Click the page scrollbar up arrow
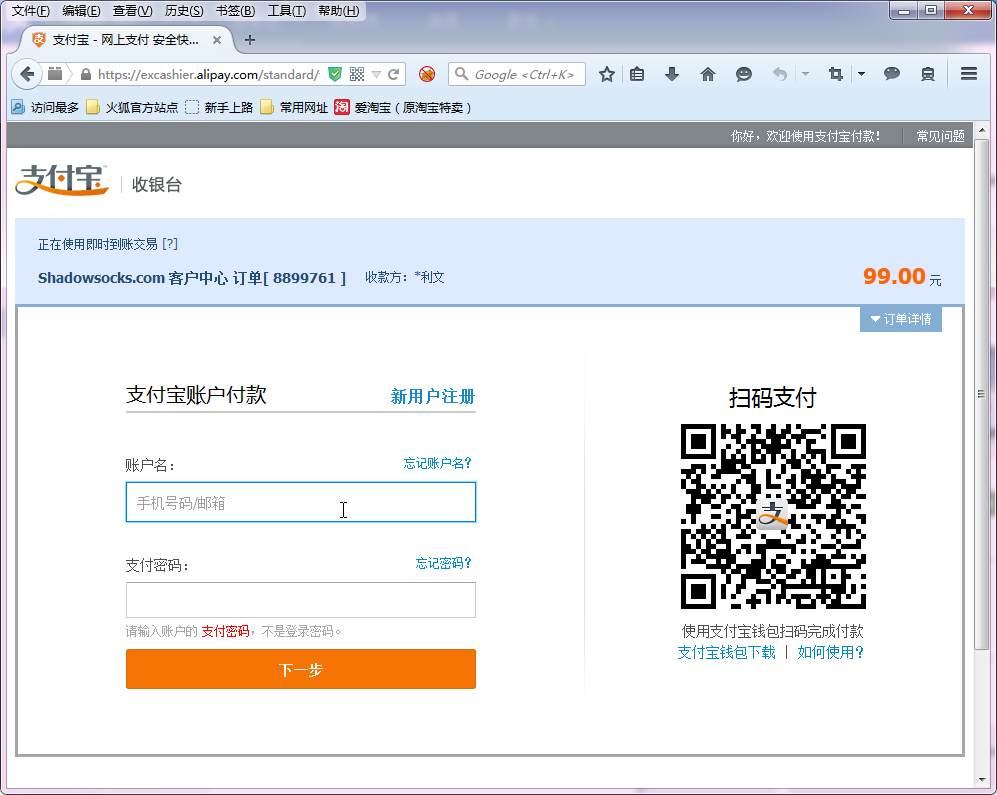This screenshot has width=997, height=795. point(982,130)
